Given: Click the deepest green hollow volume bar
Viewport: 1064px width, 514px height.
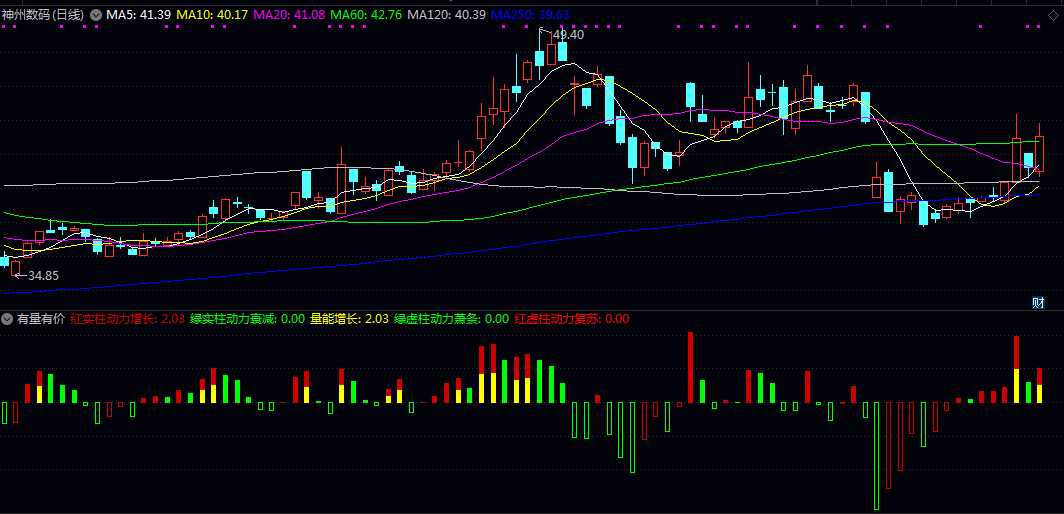Looking at the screenshot, I should point(876,456).
